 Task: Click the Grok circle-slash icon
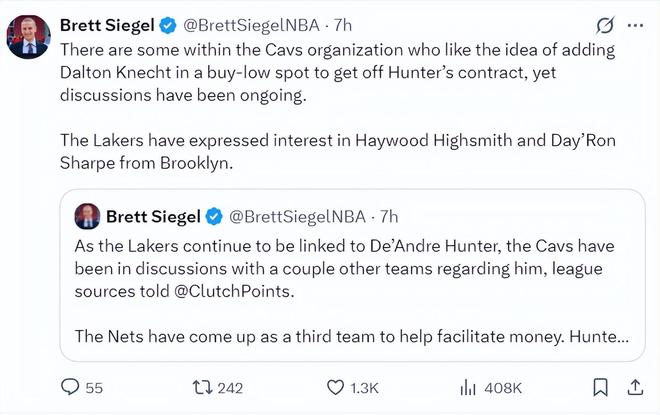(x=604, y=24)
